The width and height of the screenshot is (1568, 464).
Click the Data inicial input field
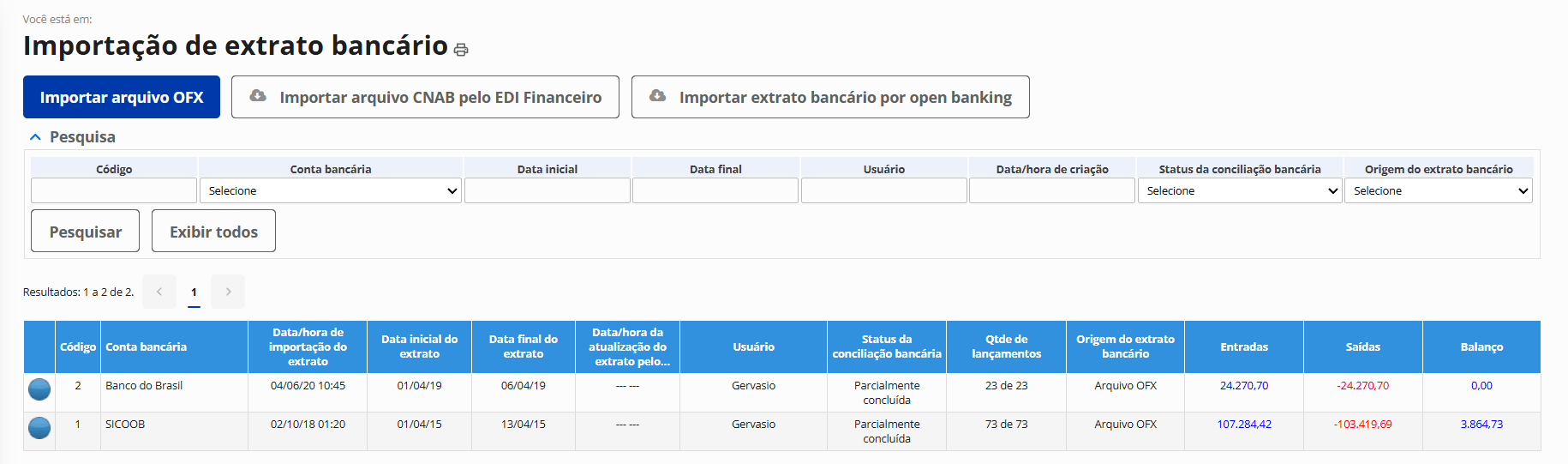click(x=548, y=190)
